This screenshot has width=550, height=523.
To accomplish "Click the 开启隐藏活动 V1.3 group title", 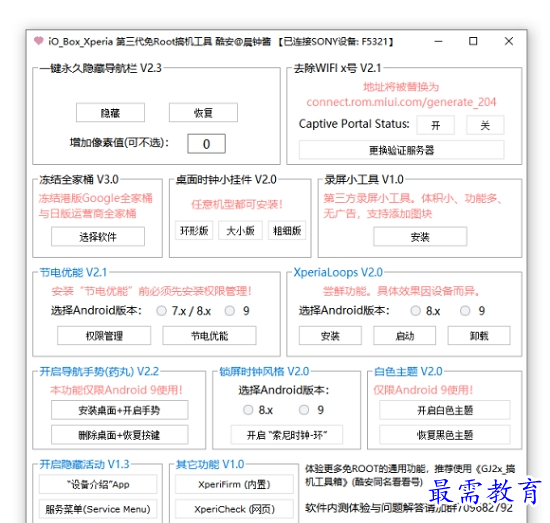I will point(84,464).
